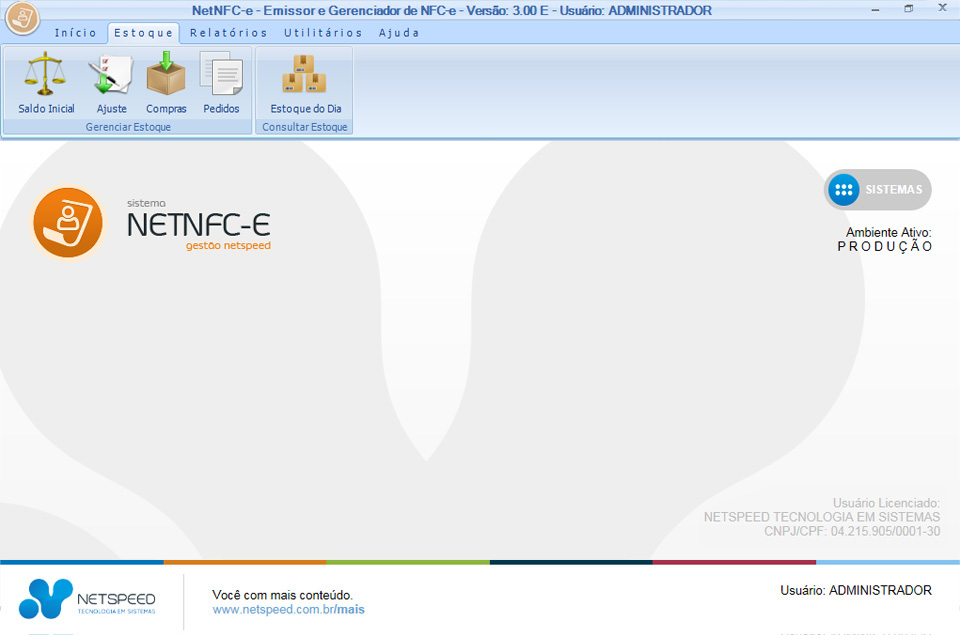Click the Gerenciar Estoque group label
The height and width of the screenshot is (635, 960).
(x=128, y=127)
